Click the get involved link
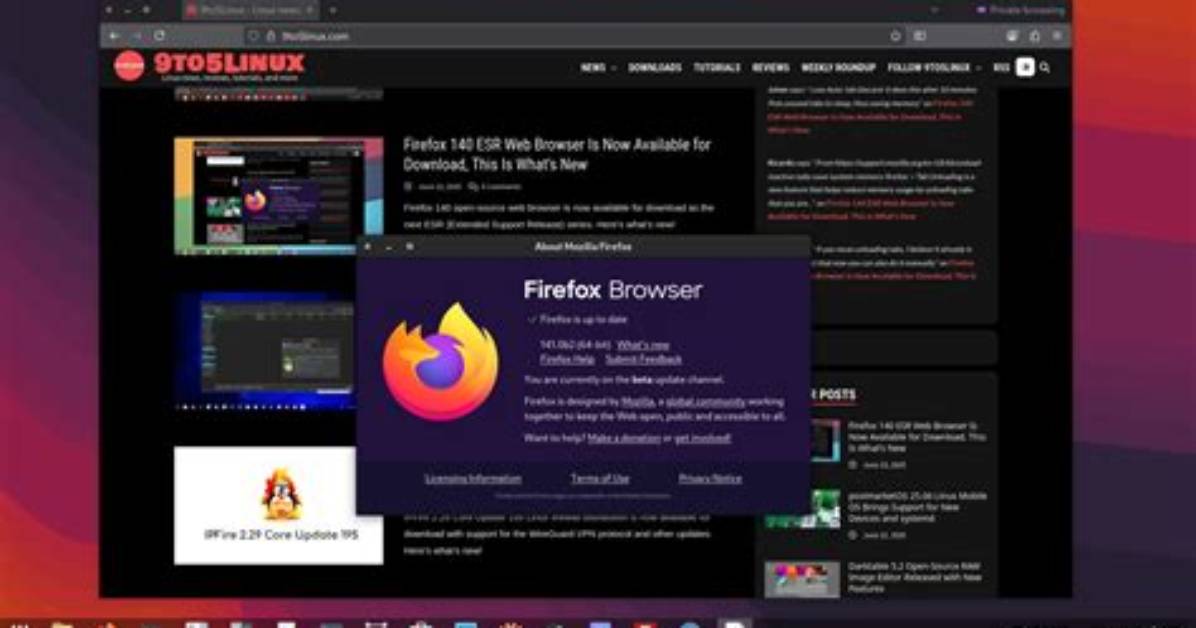1196x628 pixels. (x=702, y=438)
